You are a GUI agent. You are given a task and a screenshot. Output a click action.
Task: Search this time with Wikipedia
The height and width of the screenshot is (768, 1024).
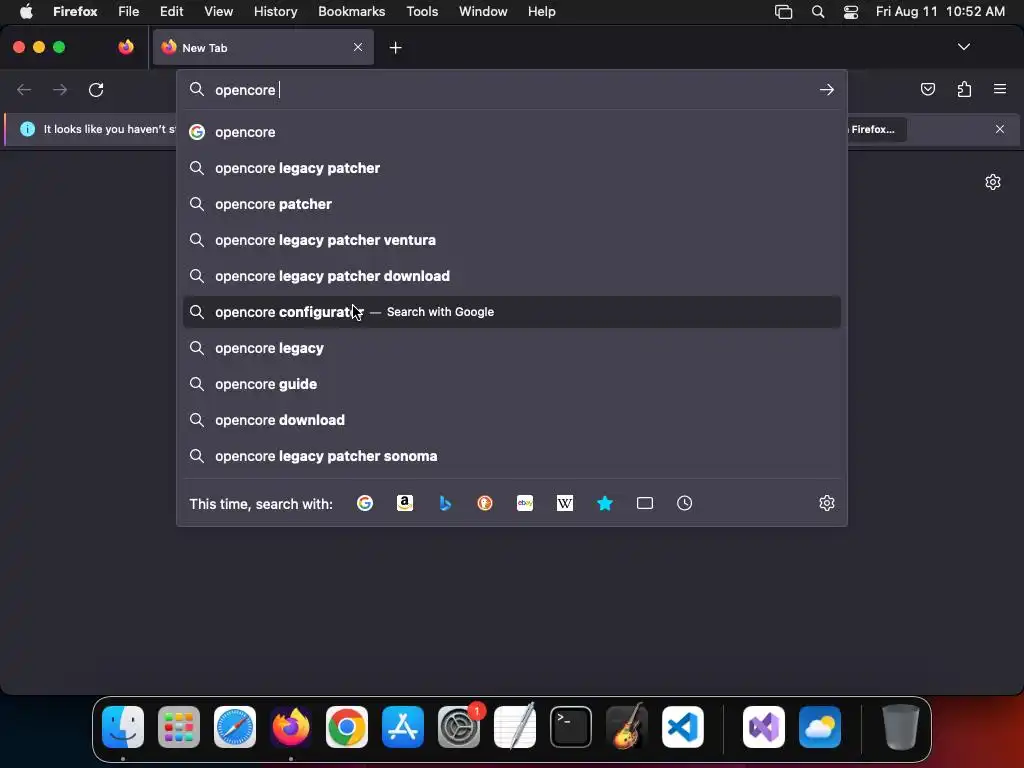click(565, 503)
